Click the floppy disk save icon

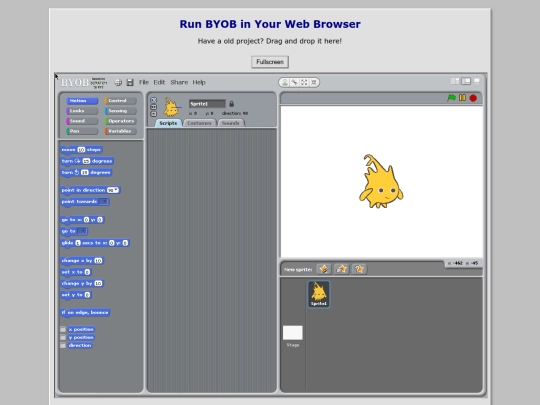pyautogui.click(x=130, y=82)
